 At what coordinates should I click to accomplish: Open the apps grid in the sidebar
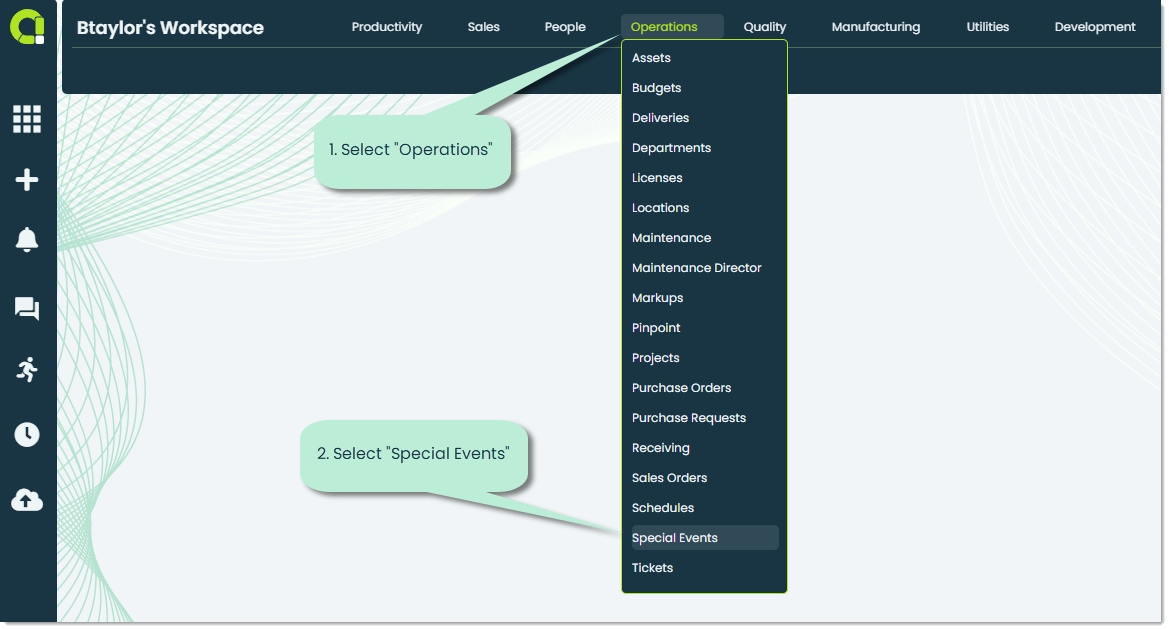(x=26, y=119)
